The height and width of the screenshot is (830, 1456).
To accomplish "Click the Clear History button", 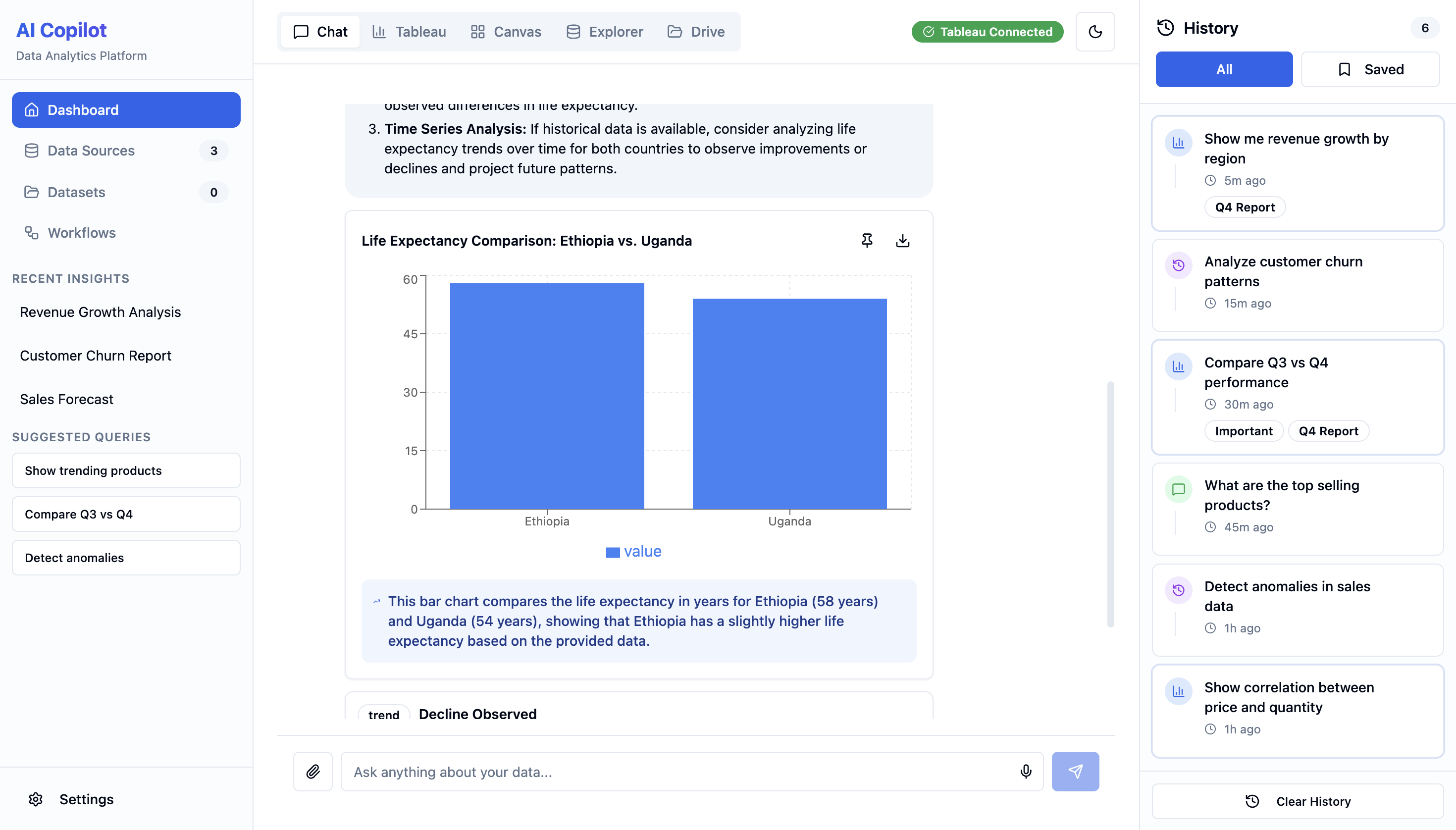I will (x=1298, y=801).
